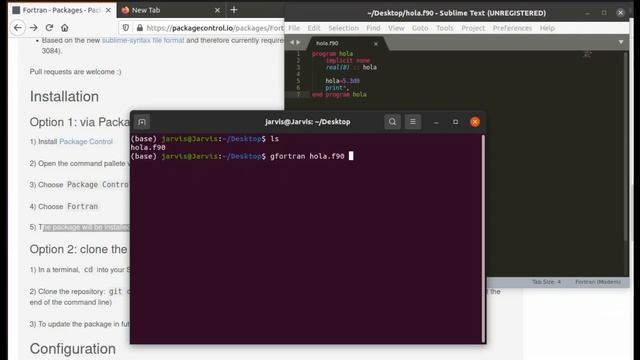Open the terminal hamburger menu
The height and width of the screenshot is (360, 640).
(x=413, y=122)
